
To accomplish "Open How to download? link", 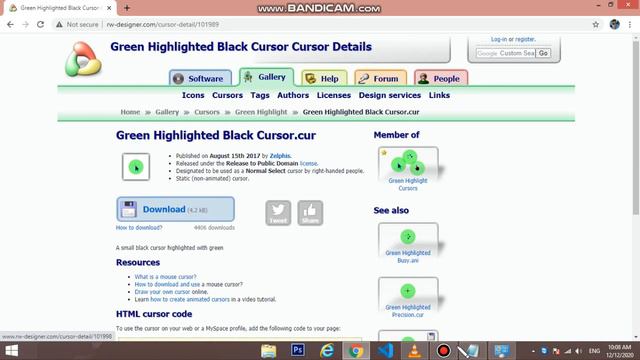I will (139, 227).
